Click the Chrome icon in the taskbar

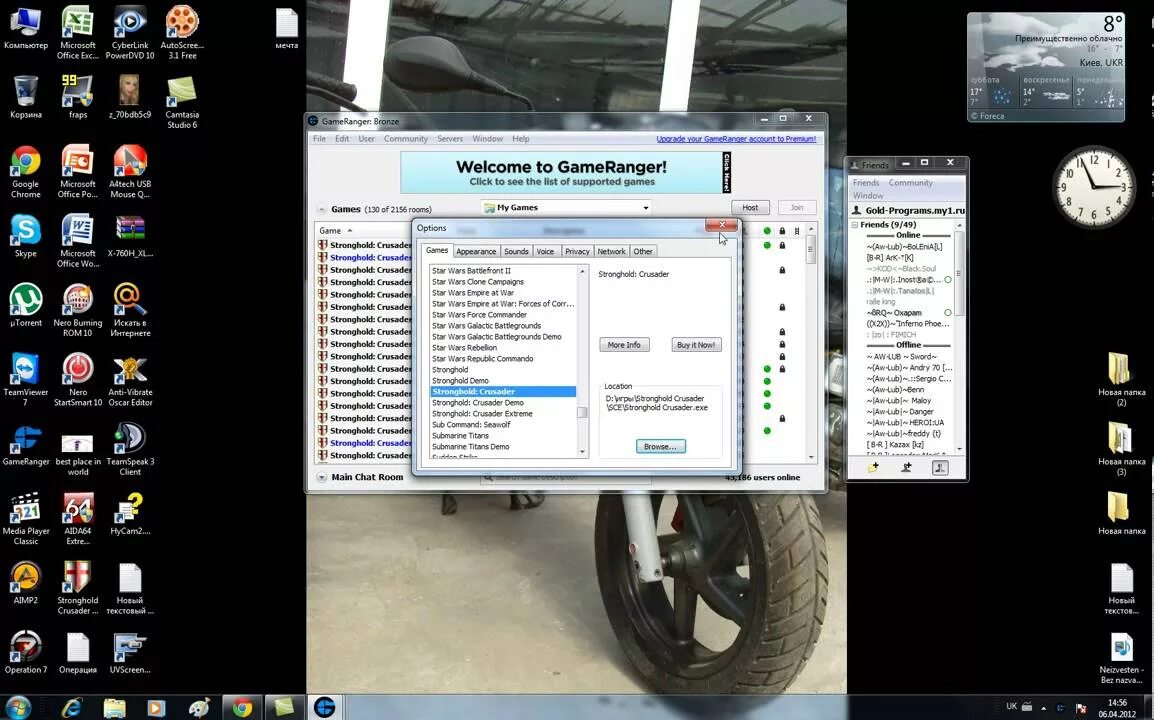pos(241,707)
